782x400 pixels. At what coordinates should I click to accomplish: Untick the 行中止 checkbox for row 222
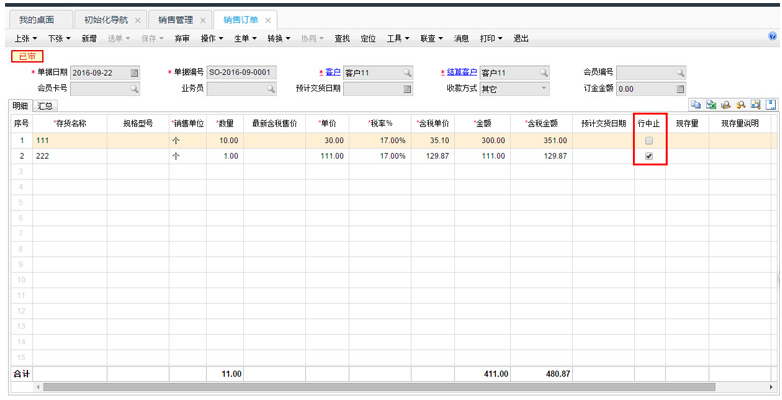point(649,156)
